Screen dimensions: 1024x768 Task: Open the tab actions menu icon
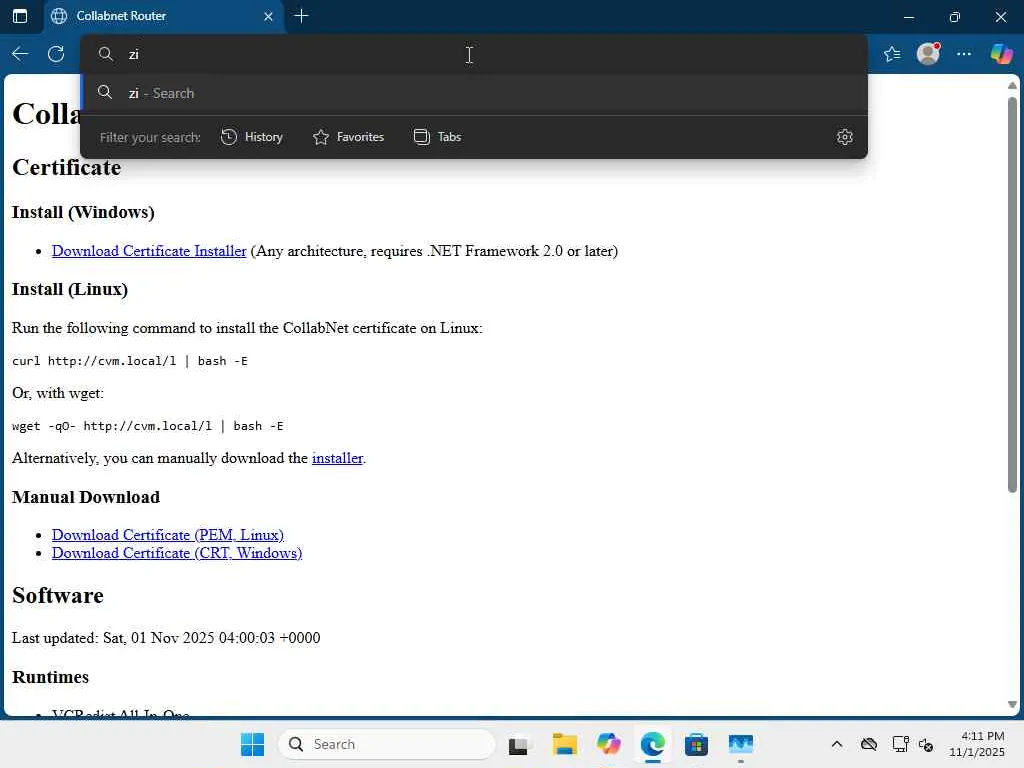20,16
